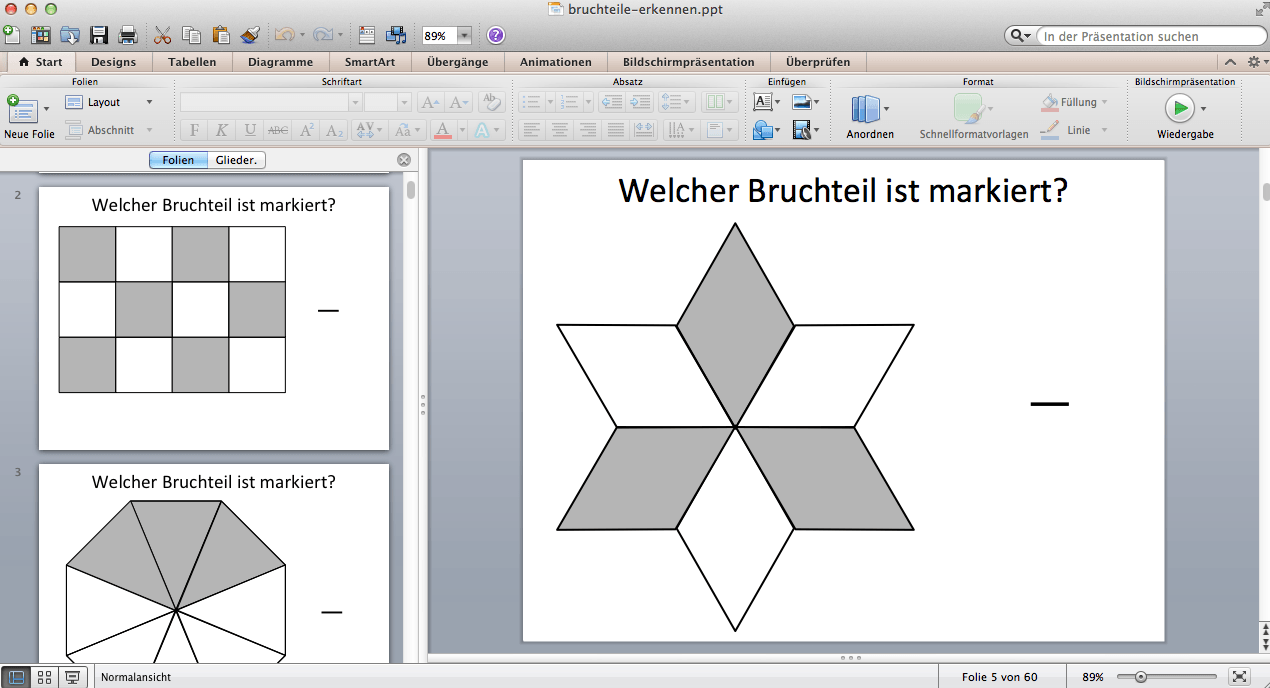Toggle superscript formatting
The image size is (1270, 688).
coord(307,130)
